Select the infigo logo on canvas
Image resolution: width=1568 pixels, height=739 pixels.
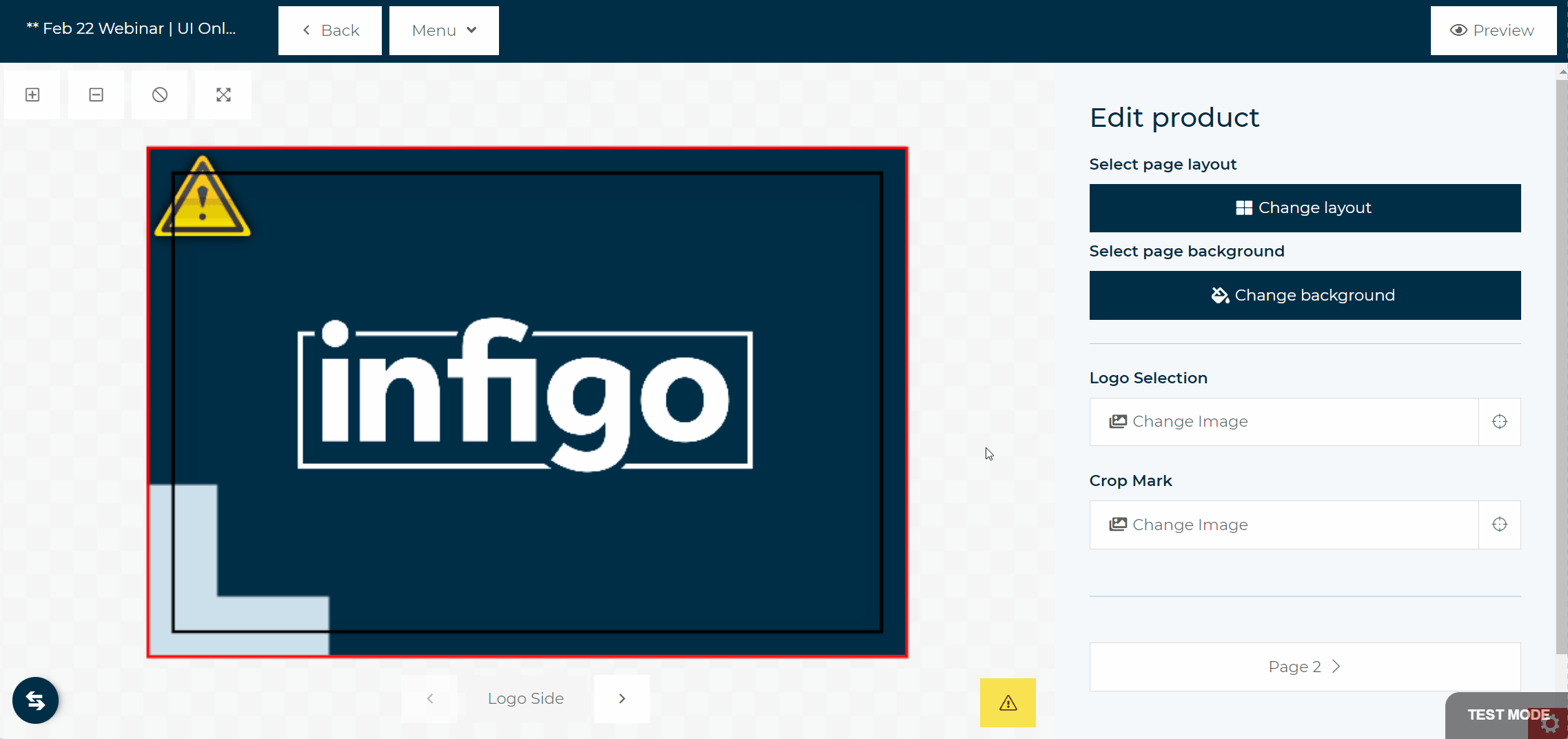point(525,394)
